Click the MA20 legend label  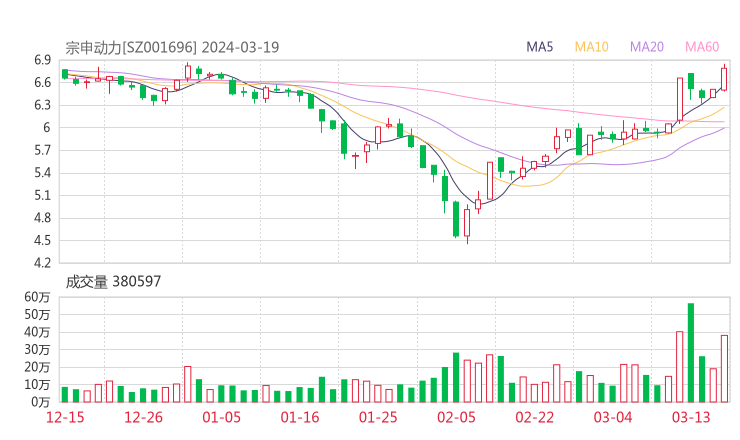[x=647, y=47]
